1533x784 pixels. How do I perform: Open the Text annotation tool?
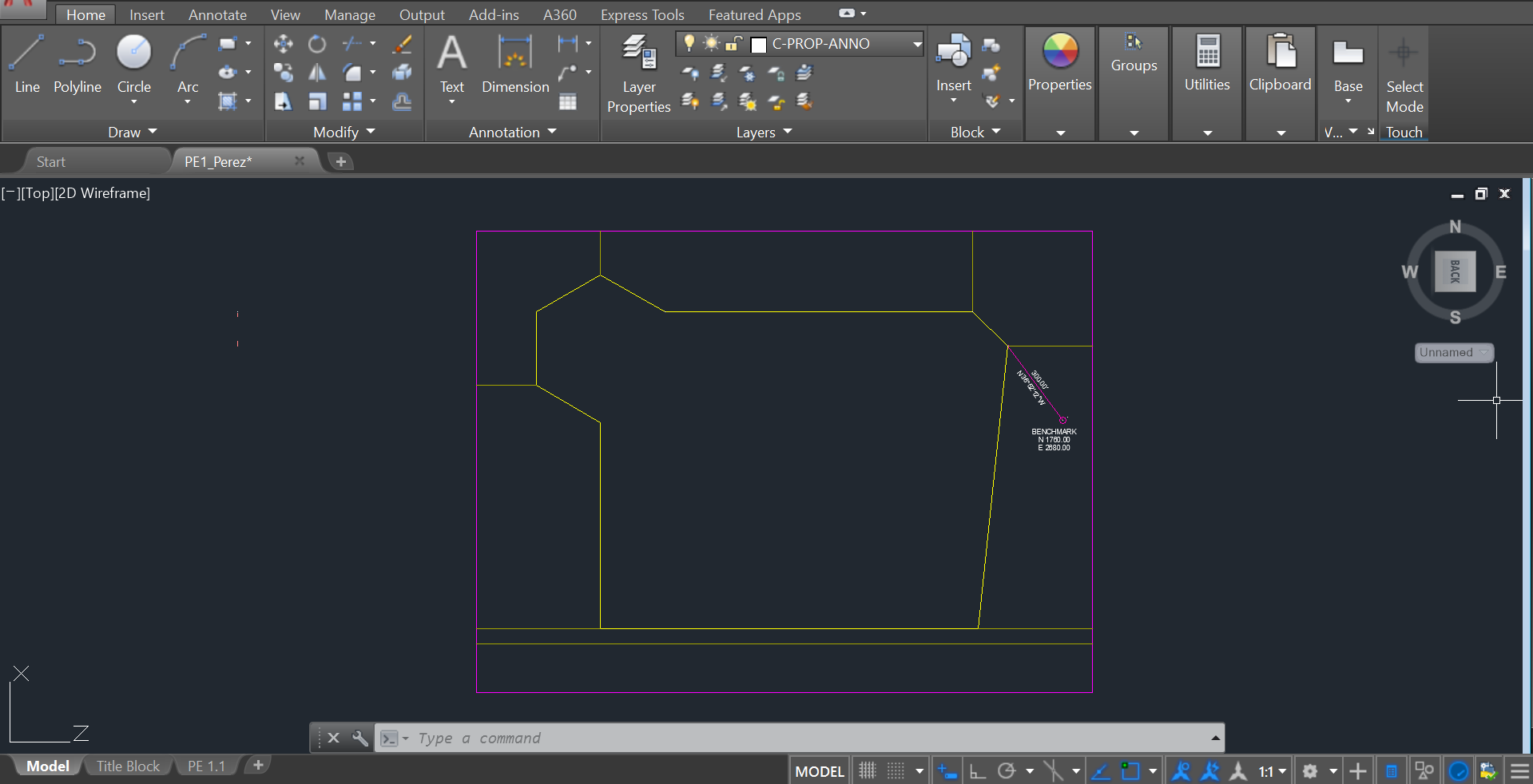point(451,65)
